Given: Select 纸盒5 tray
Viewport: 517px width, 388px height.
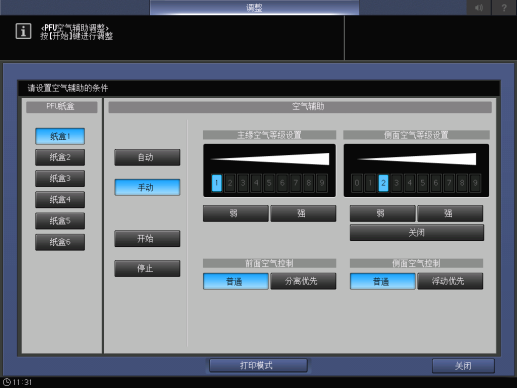Looking at the screenshot, I should point(60,221).
